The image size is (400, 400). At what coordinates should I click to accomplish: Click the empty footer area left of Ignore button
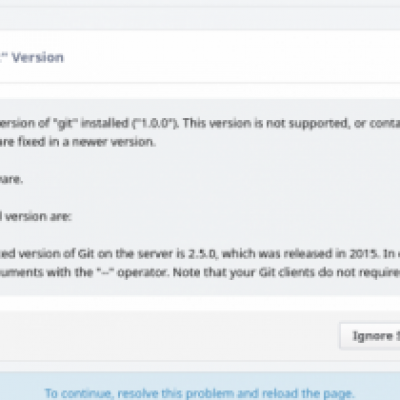(167, 335)
